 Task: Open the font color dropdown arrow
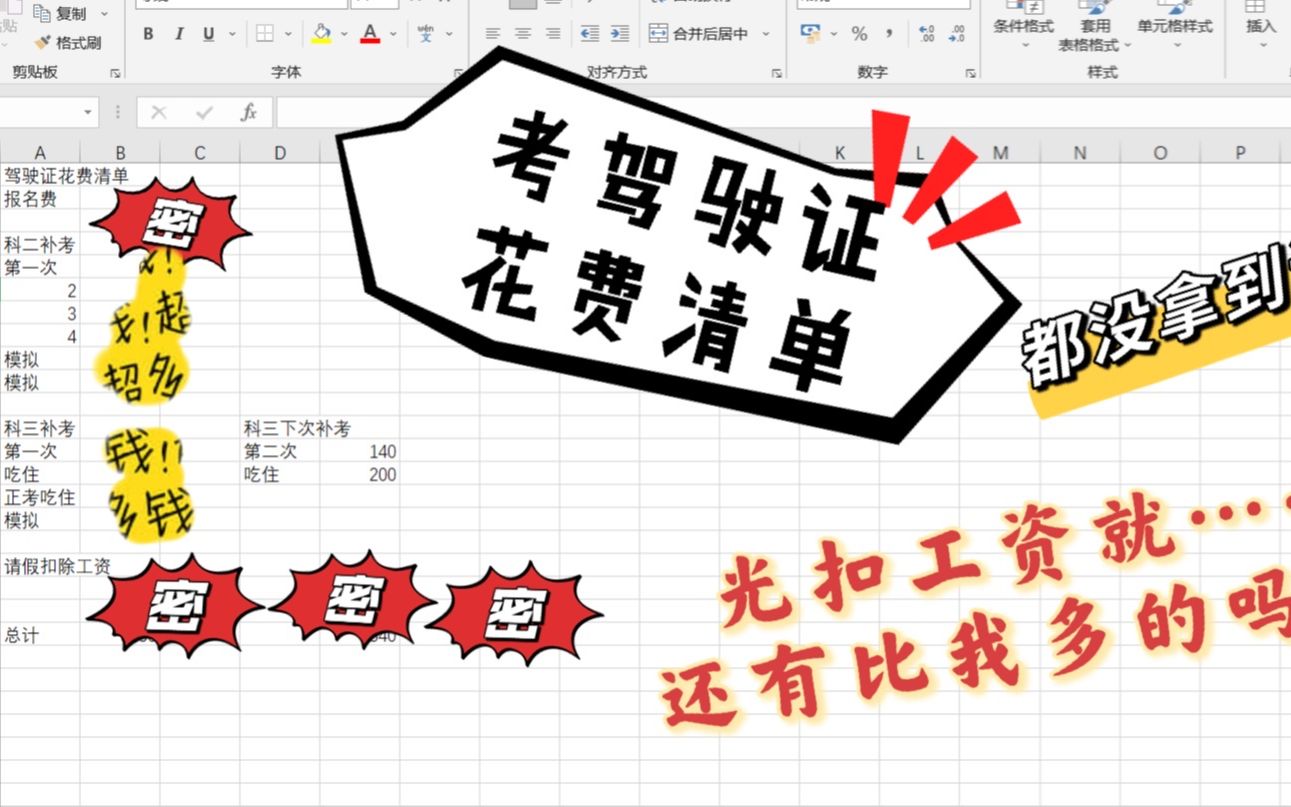[x=394, y=34]
